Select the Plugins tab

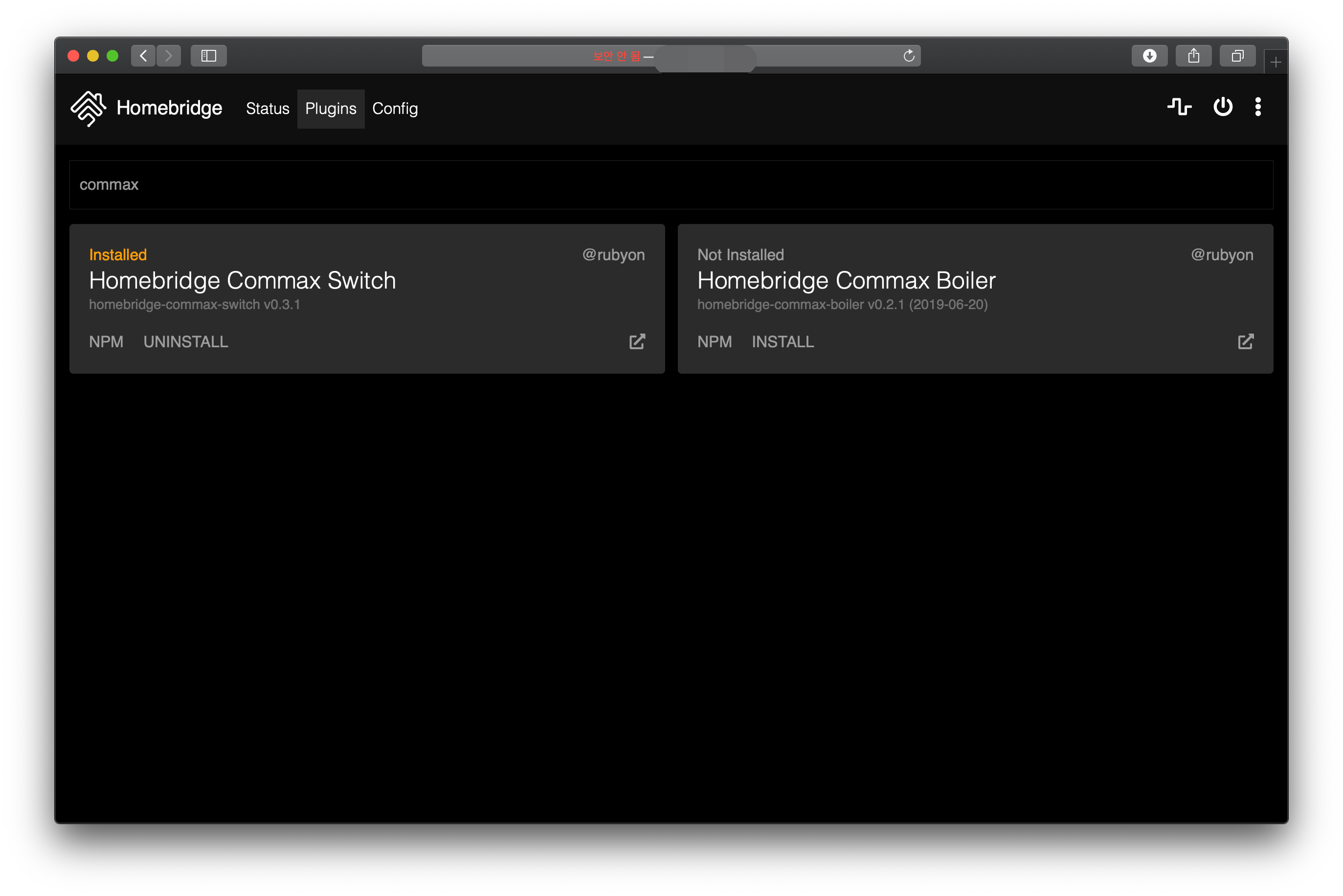[331, 109]
